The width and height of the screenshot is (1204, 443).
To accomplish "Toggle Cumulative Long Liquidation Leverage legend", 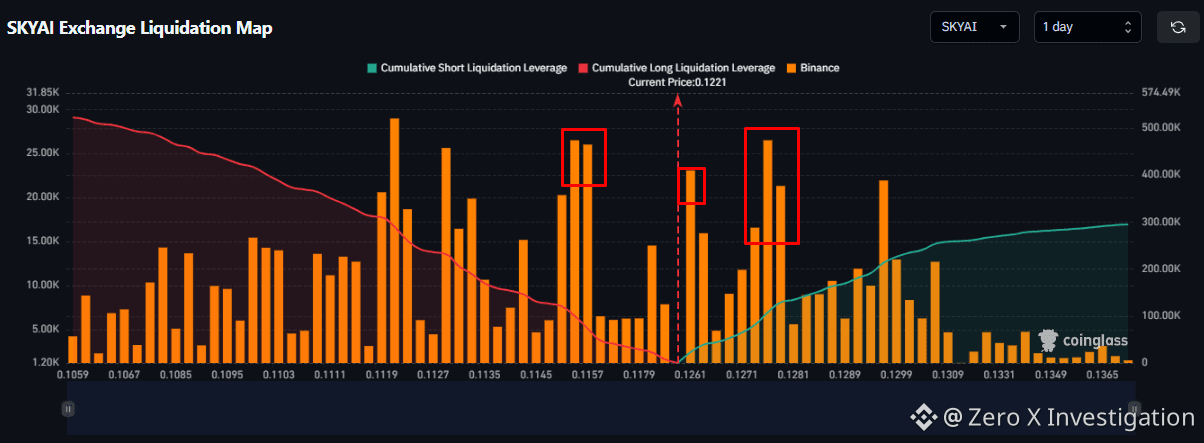I will (676, 68).
